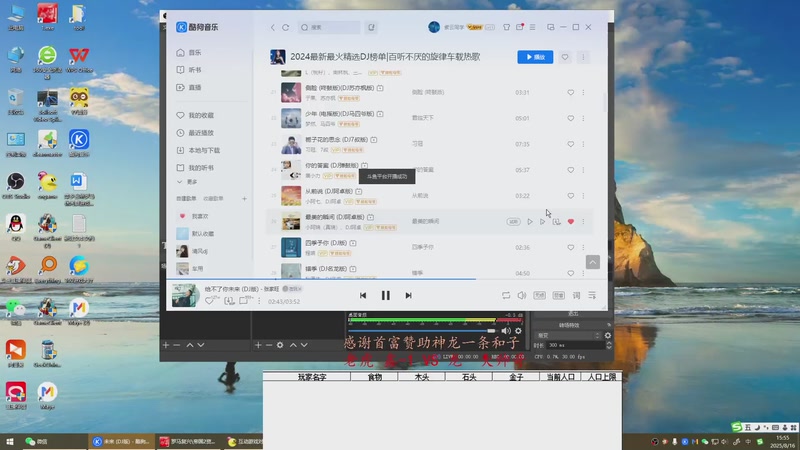Switch to the 收藏歌单 tab

[213, 198]
